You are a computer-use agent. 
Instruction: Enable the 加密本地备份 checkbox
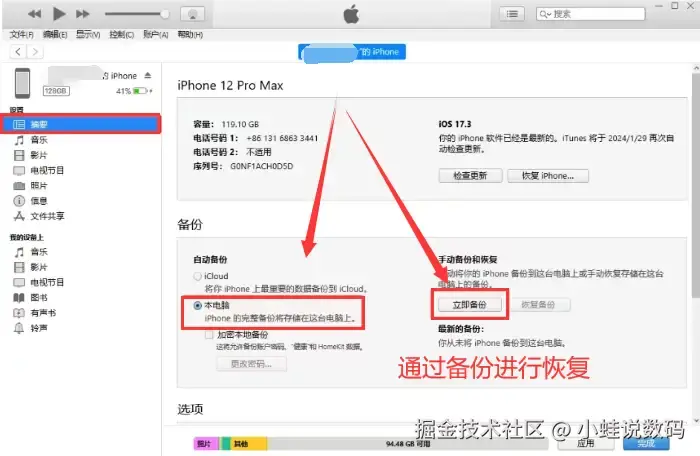pyautogui.click(x=209, y=335)
